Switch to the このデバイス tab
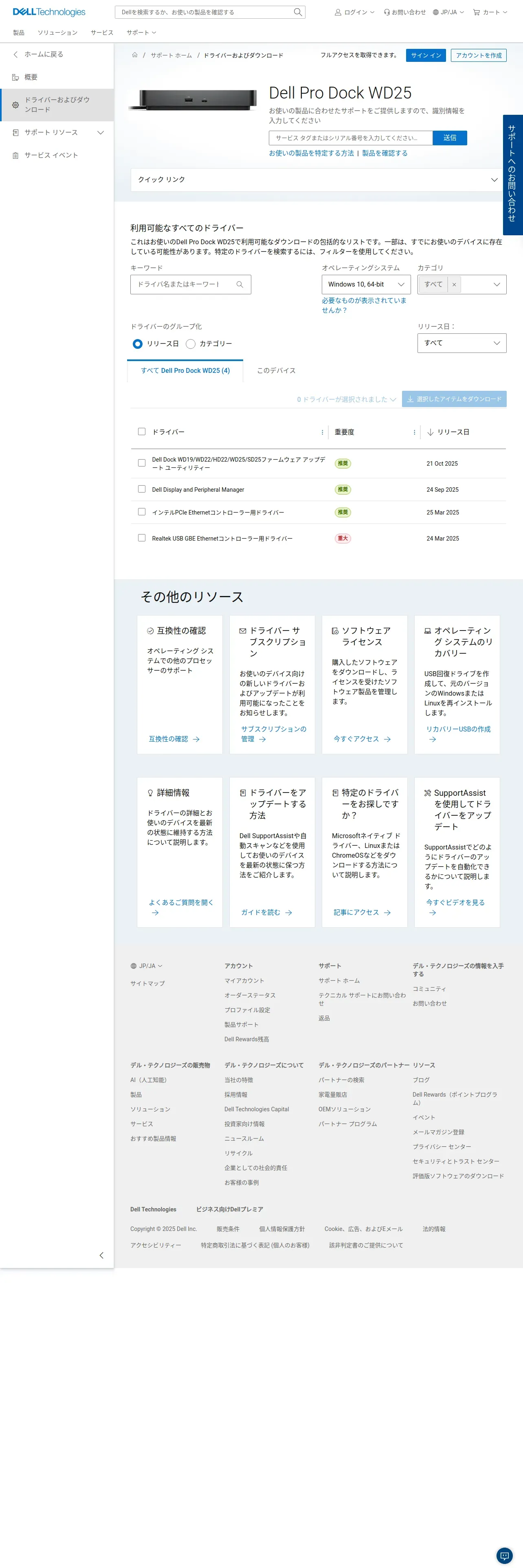This screenshot has height=1568, width=523. pos(276,371)
